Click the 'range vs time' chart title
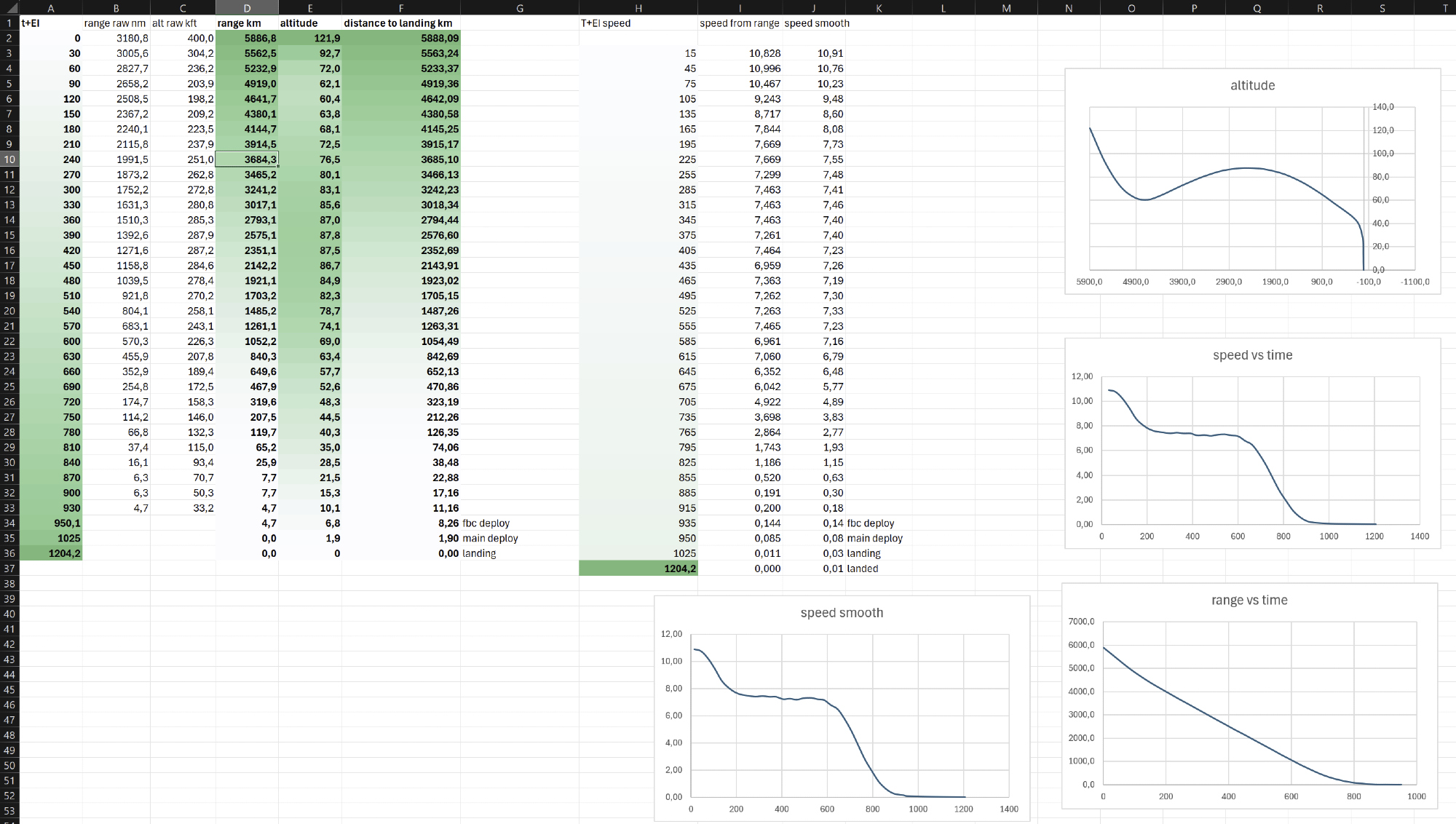 [1249, 601]
